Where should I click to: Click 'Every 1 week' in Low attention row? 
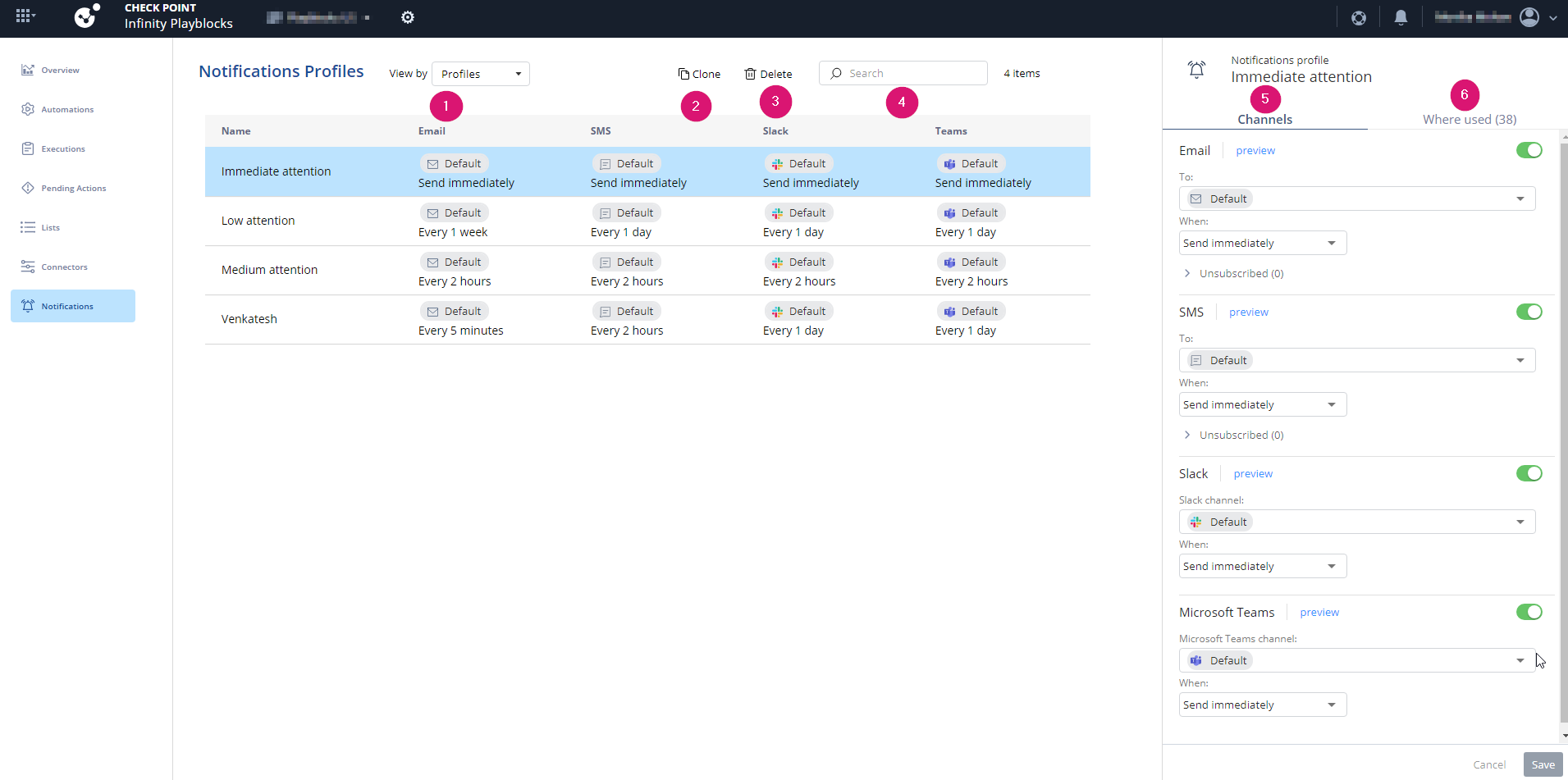point(453,232)
